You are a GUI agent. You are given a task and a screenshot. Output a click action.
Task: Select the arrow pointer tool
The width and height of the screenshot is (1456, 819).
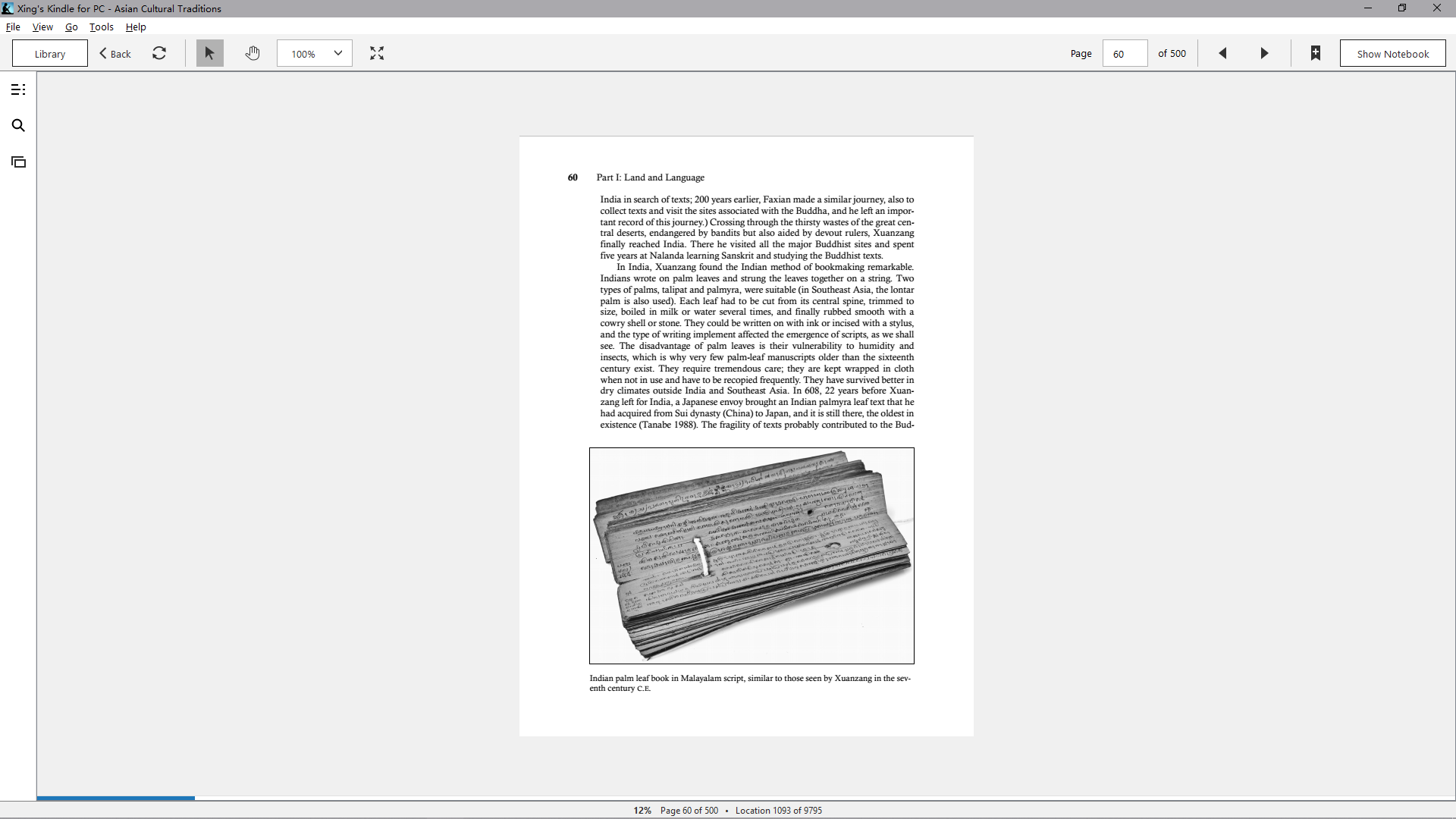[210, 53]
